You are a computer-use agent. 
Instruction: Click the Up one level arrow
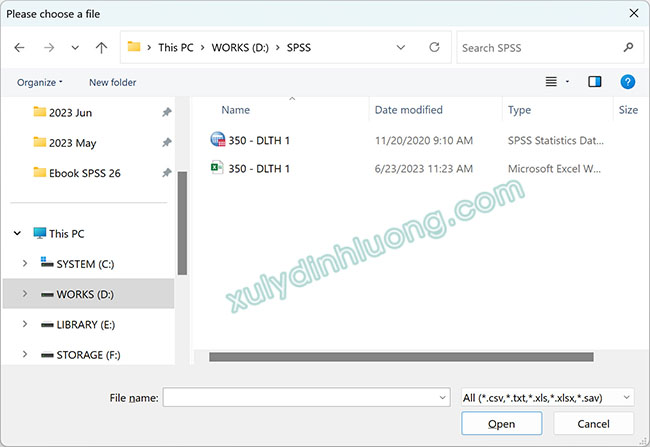[101, 47]
